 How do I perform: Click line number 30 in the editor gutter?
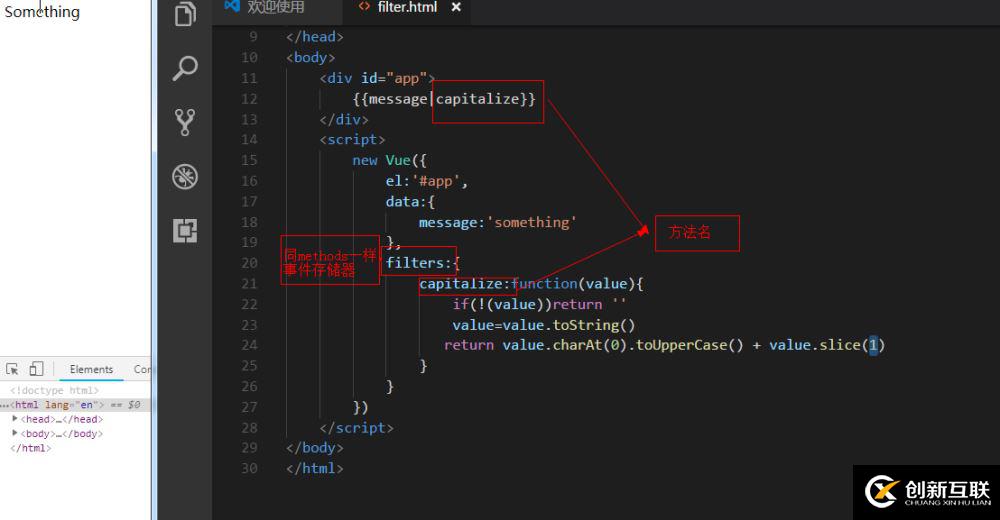(249, 468)
